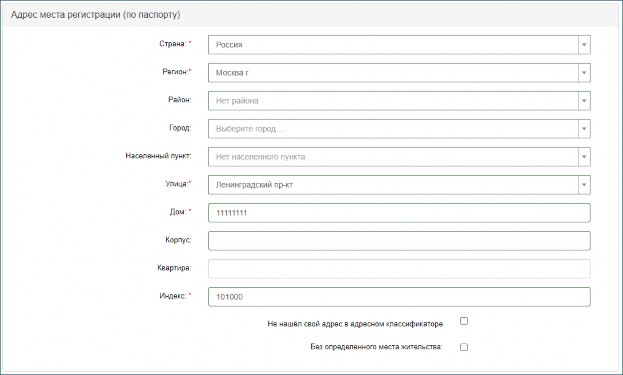
Task: Click the header Адрес места регистрации (по паспорту)
Action: point(95,15)
